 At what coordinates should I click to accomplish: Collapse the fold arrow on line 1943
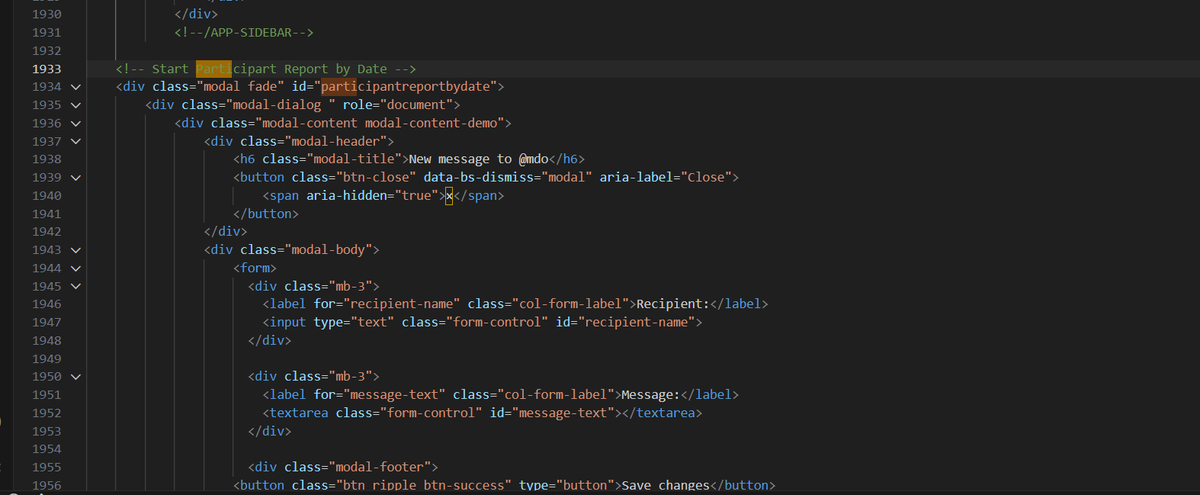74,250
